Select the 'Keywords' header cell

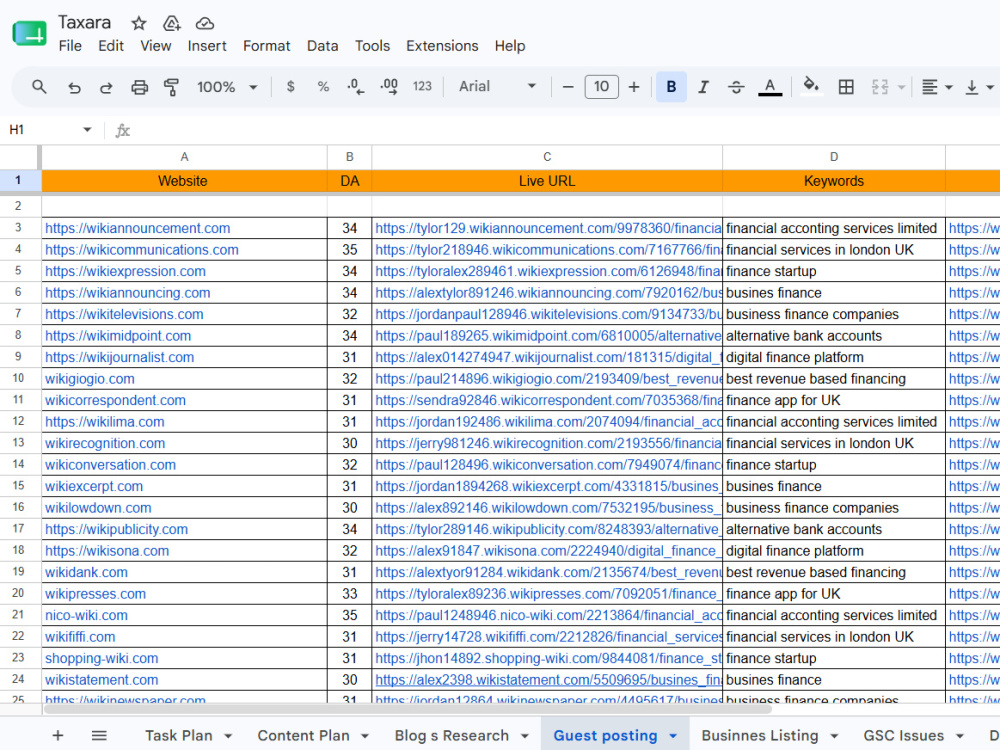click(834, 181)
